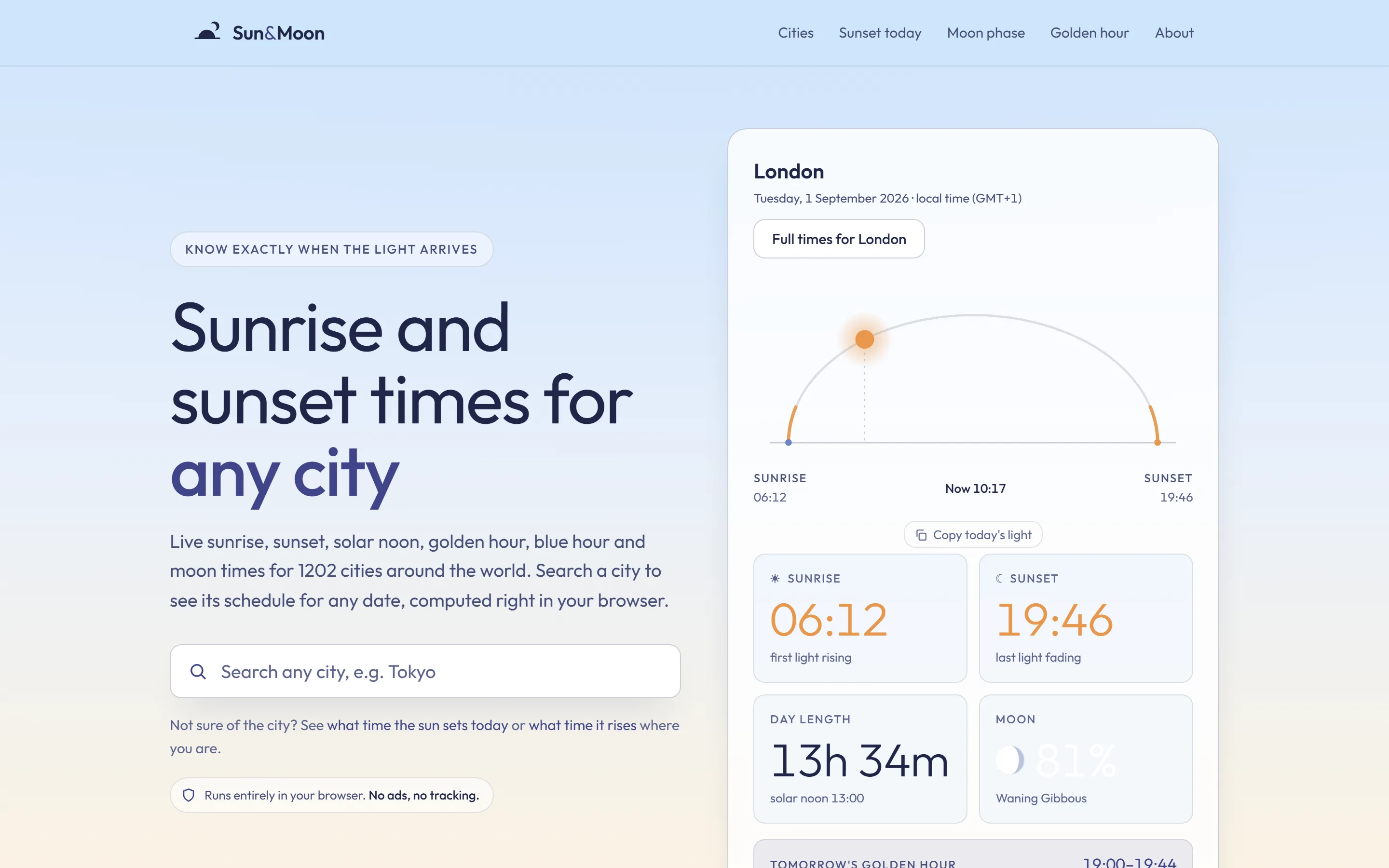Click the 'last light fading' caption

tap(1038, 657)
